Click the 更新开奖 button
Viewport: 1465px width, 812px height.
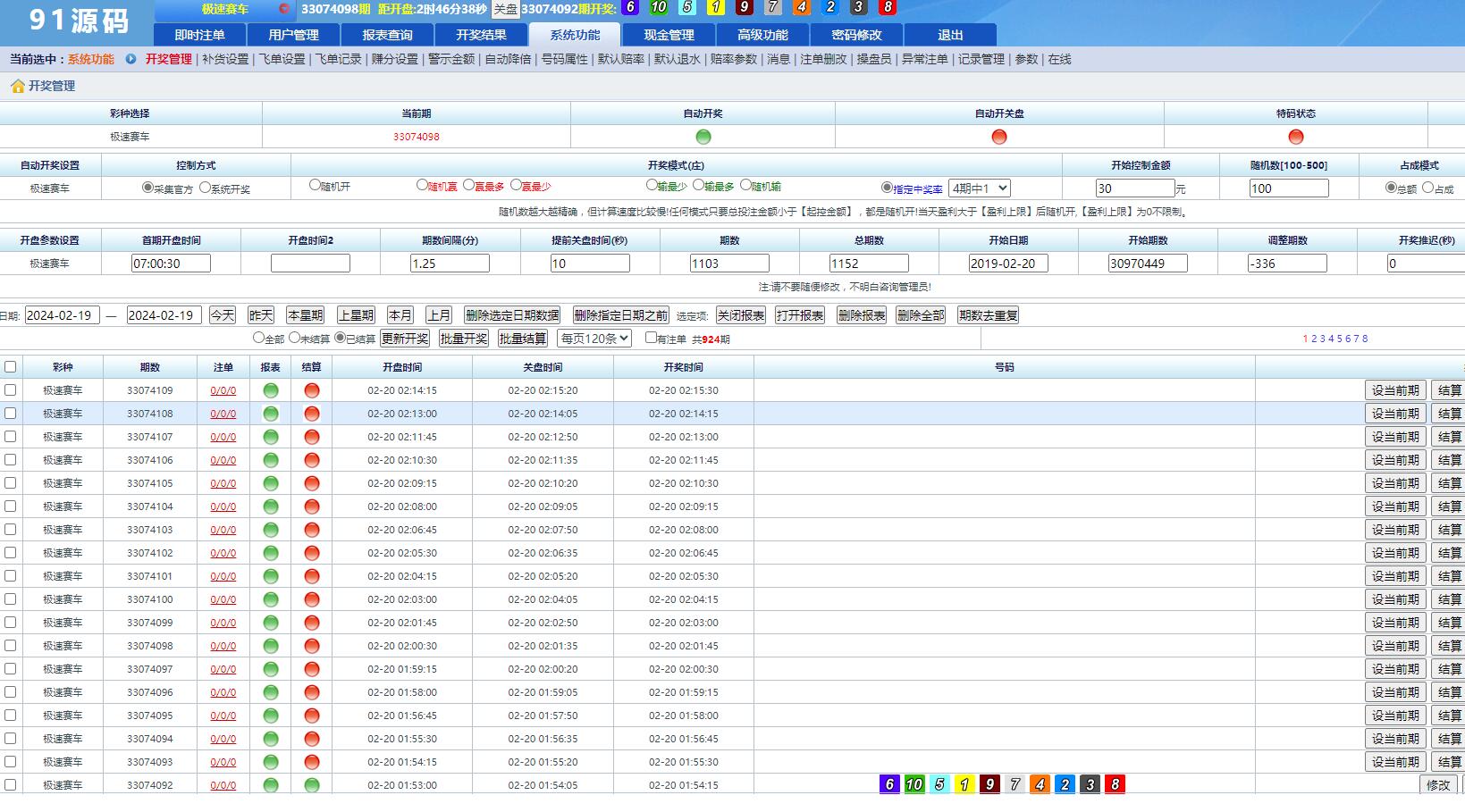(404, 338)
